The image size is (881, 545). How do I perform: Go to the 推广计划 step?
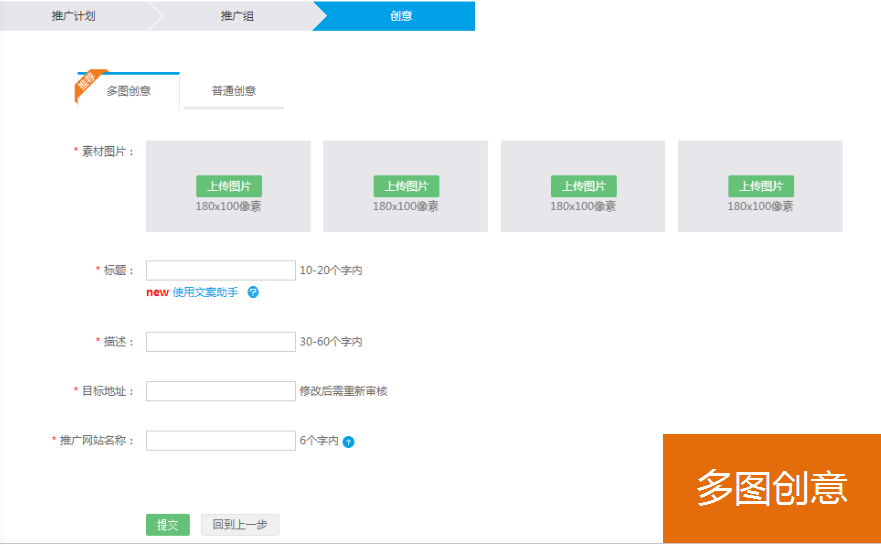[x=74, y=16]
